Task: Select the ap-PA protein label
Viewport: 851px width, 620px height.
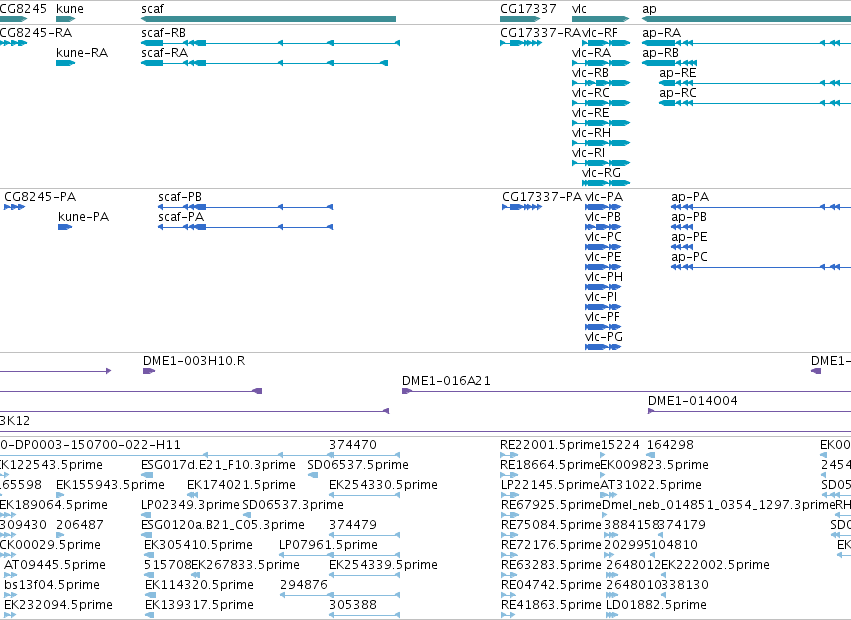Action: 690,197
